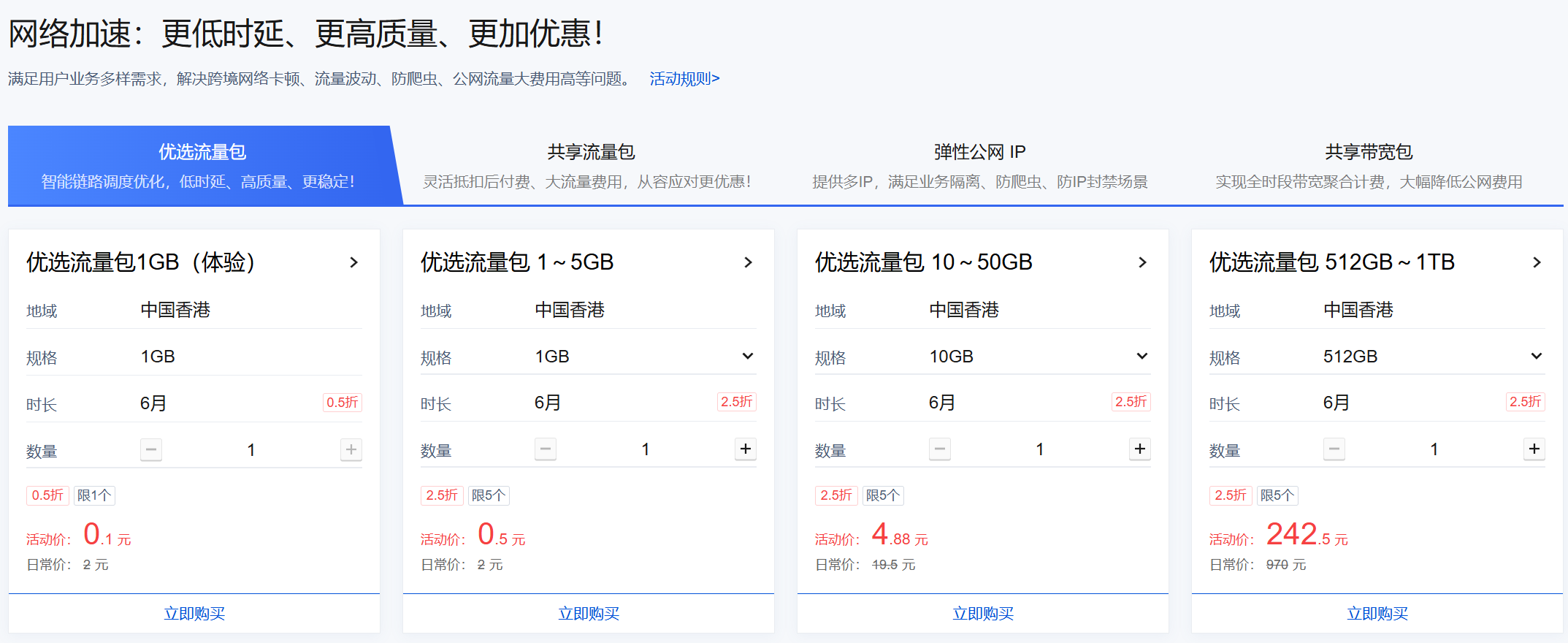Click the 活动价 242.5 元 price
This screenshot has height=643, width=1568.
1279,536
